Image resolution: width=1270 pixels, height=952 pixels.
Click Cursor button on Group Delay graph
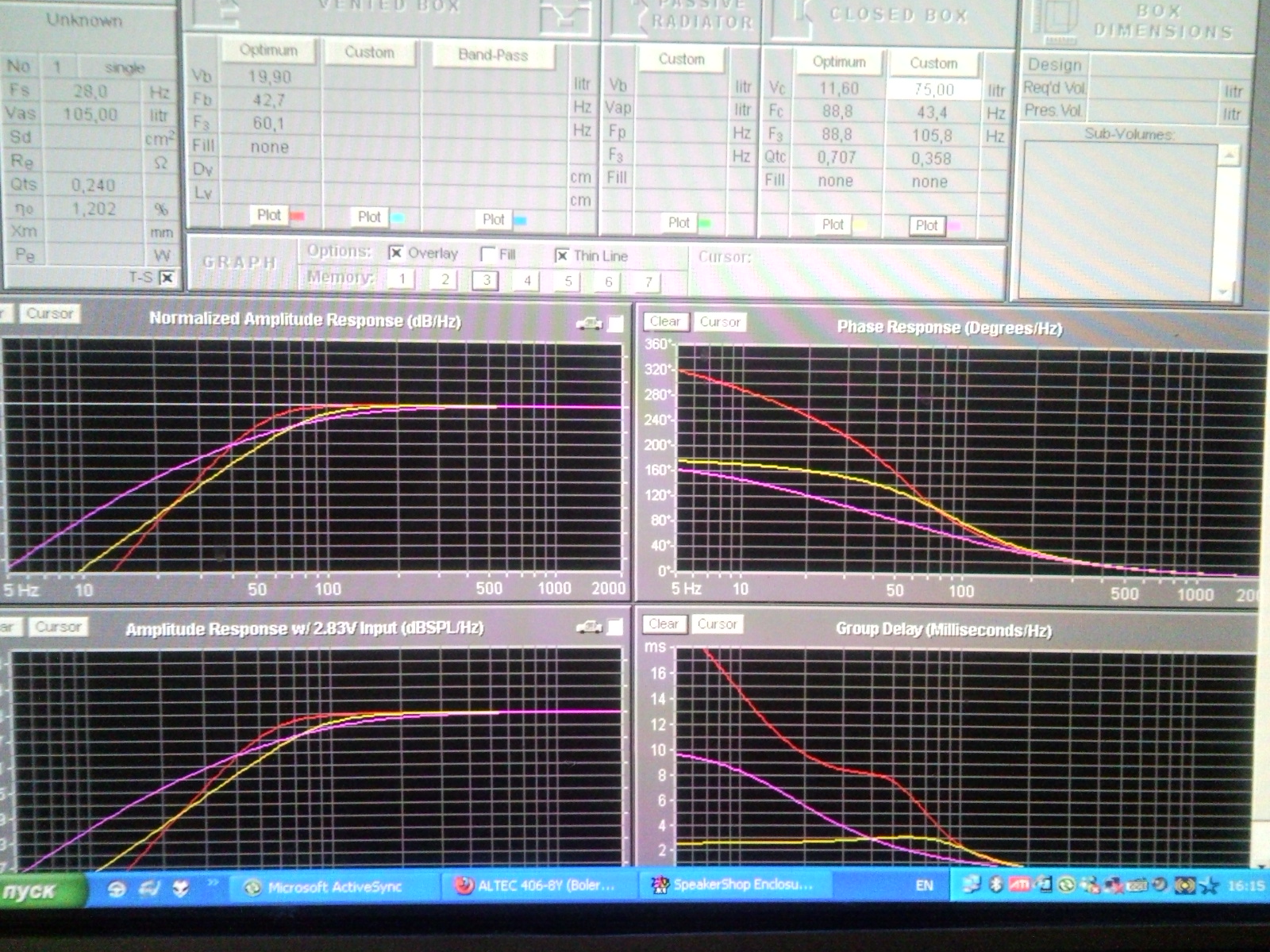pos(717,624)
